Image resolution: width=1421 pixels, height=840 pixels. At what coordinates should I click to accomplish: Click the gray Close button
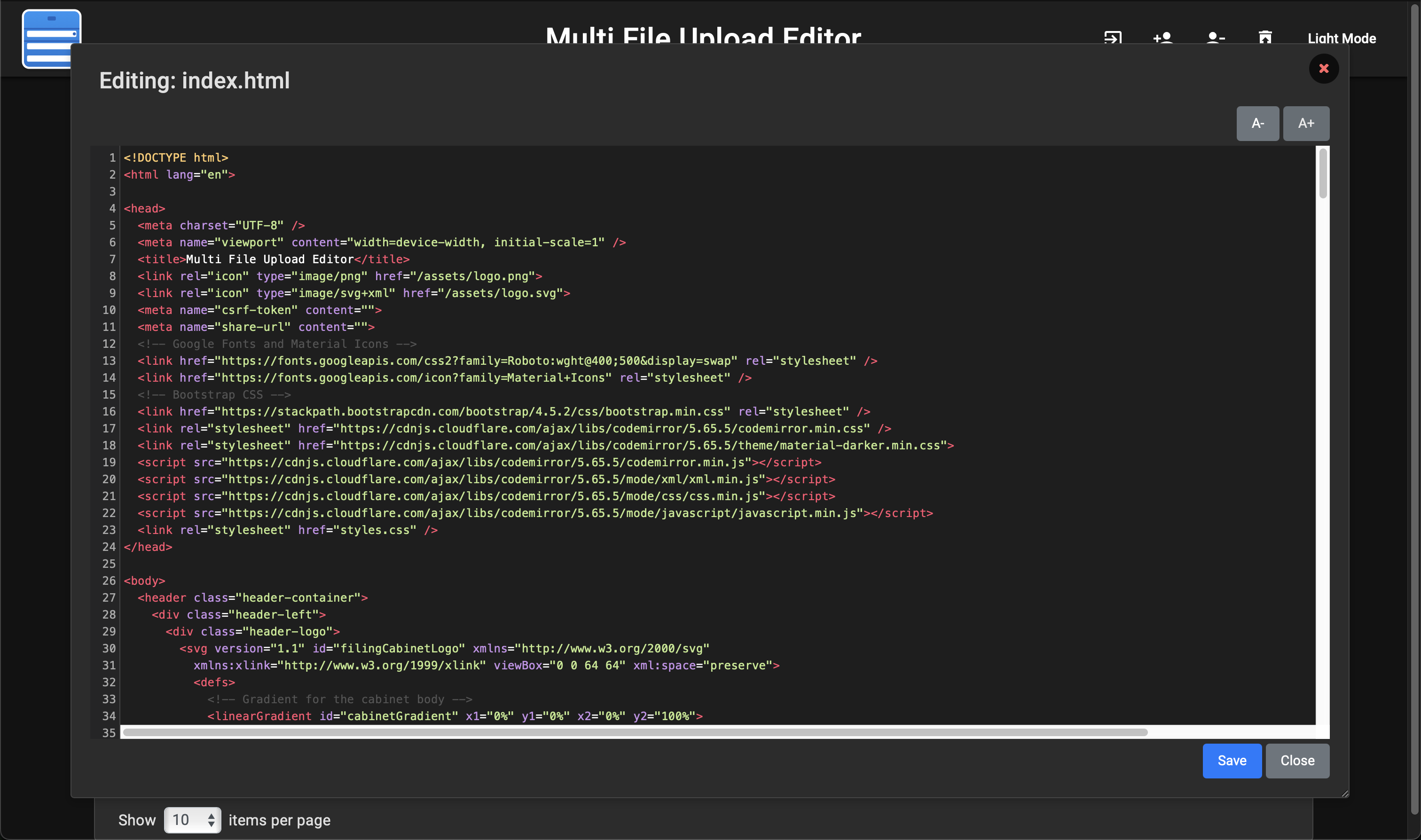[1297, 761]
